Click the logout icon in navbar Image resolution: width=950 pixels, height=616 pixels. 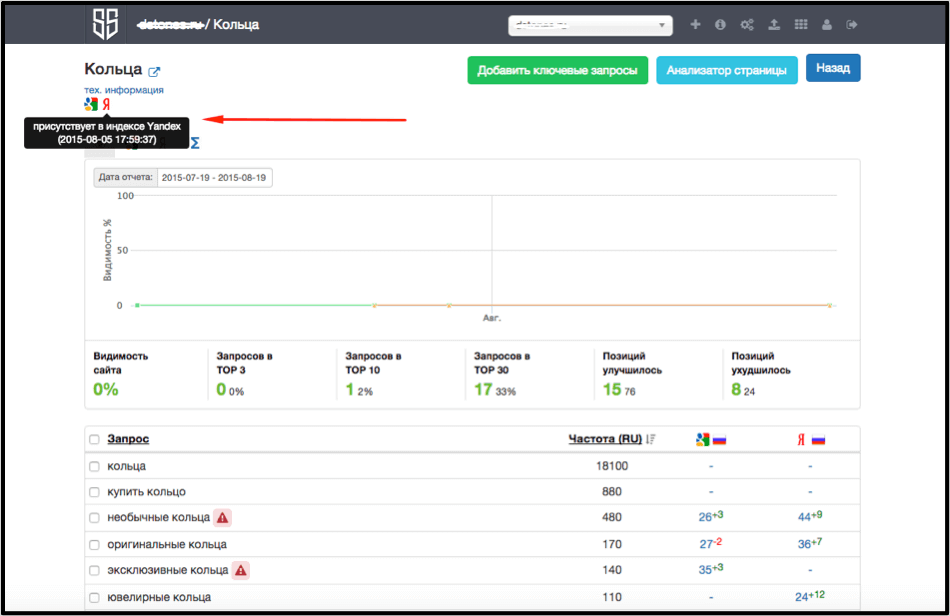[852, 25]
